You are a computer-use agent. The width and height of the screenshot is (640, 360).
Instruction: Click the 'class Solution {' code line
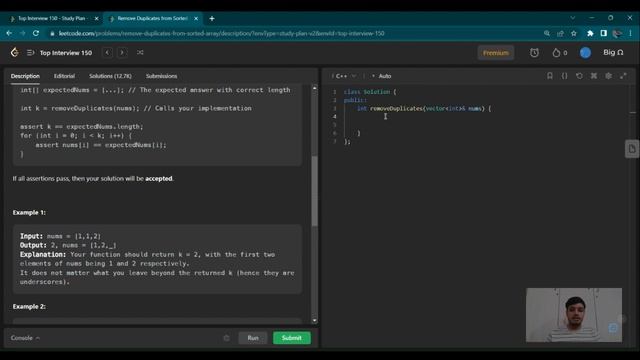click(370, 92)
